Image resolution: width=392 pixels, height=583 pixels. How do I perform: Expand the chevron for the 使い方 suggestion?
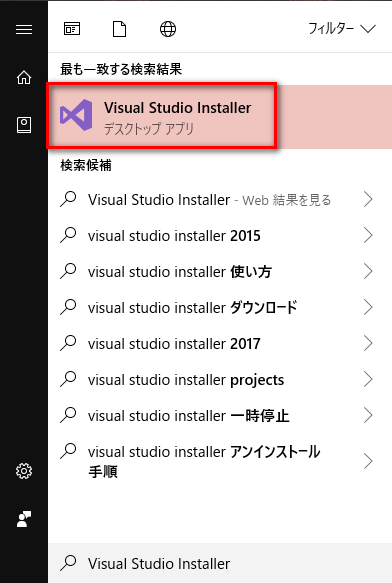coord(368,272)
